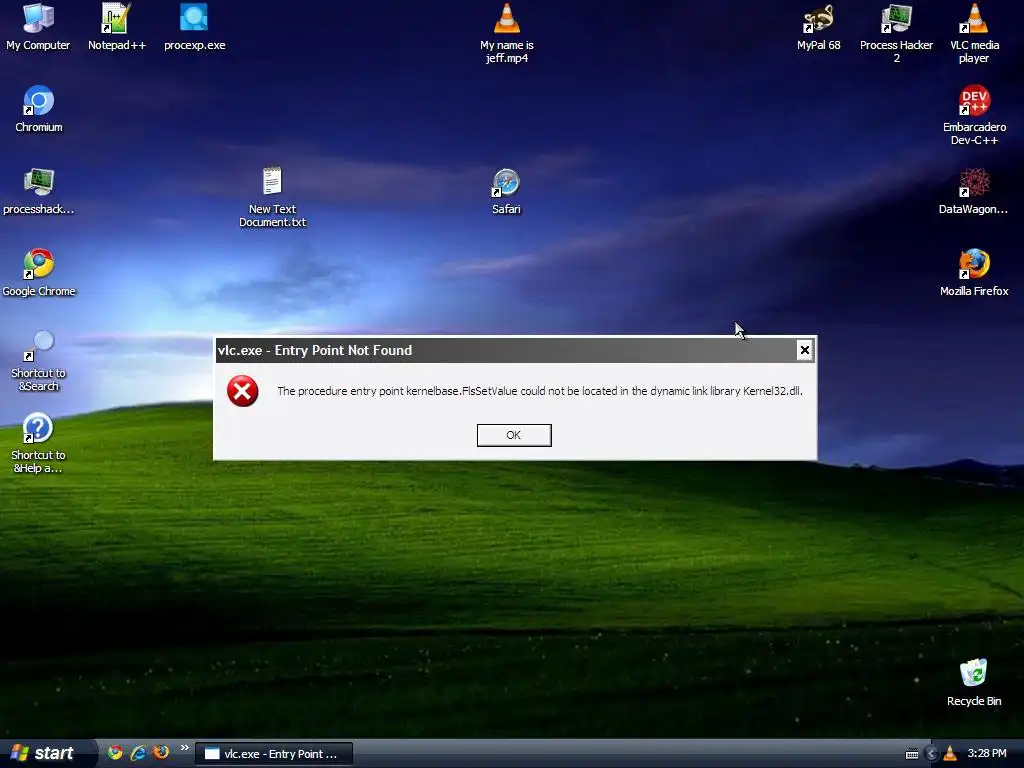The width and height of the screenshot is (1024, 768).
Task: Click OK in the vlc.exe error dialog
Action: point(514,435)
